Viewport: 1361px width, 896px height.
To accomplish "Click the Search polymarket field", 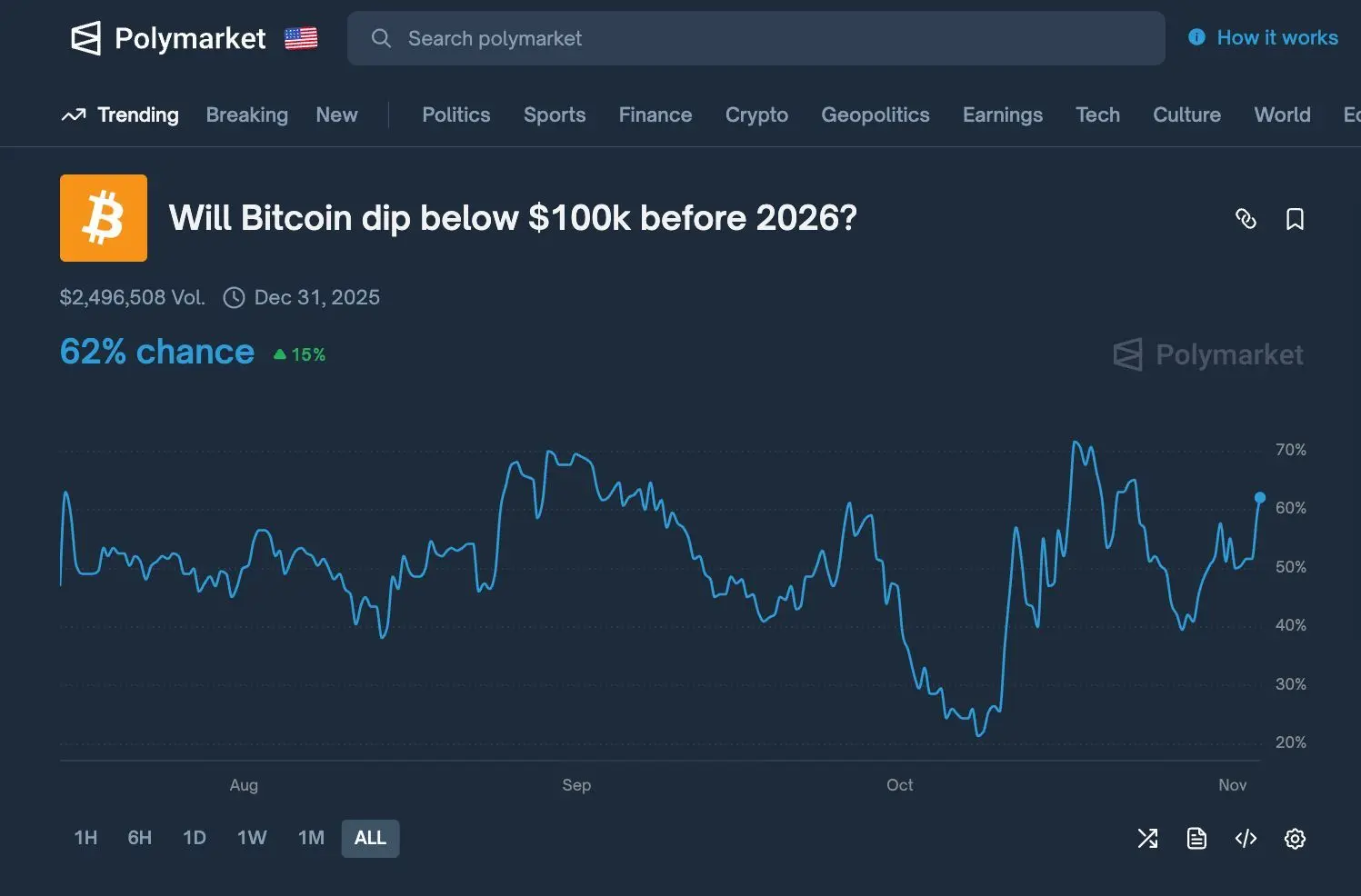I will (755, 38).
